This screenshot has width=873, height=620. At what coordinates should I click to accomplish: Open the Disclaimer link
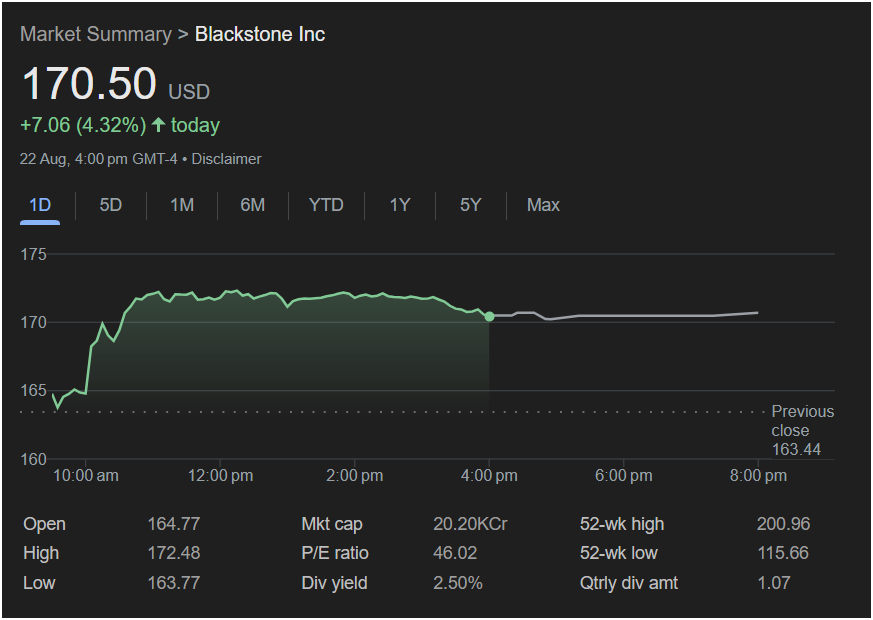click(226, 159)
